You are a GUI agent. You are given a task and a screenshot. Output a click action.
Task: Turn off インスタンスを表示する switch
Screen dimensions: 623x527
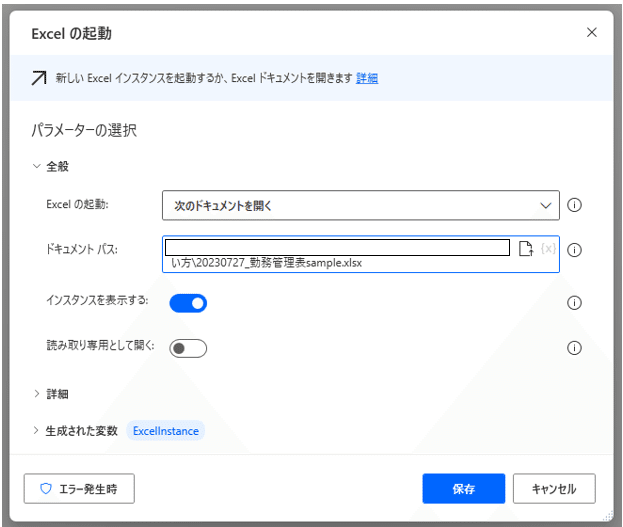[188, 303]
